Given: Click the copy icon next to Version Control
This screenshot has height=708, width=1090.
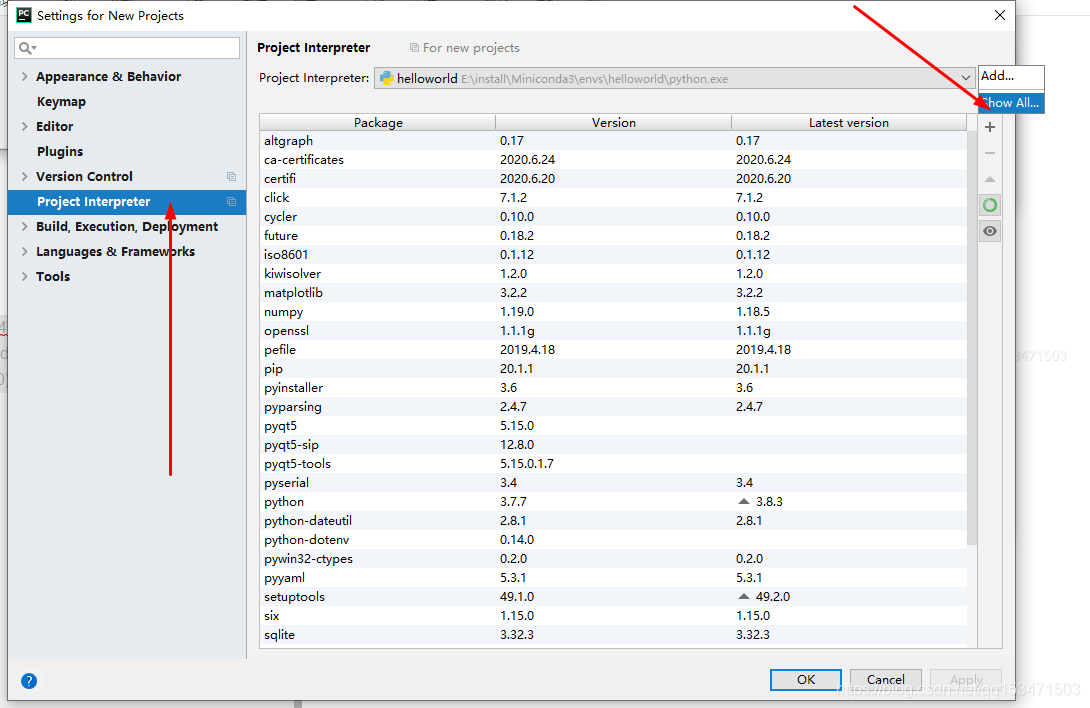Looking at the screenshot, I should 232,177.
